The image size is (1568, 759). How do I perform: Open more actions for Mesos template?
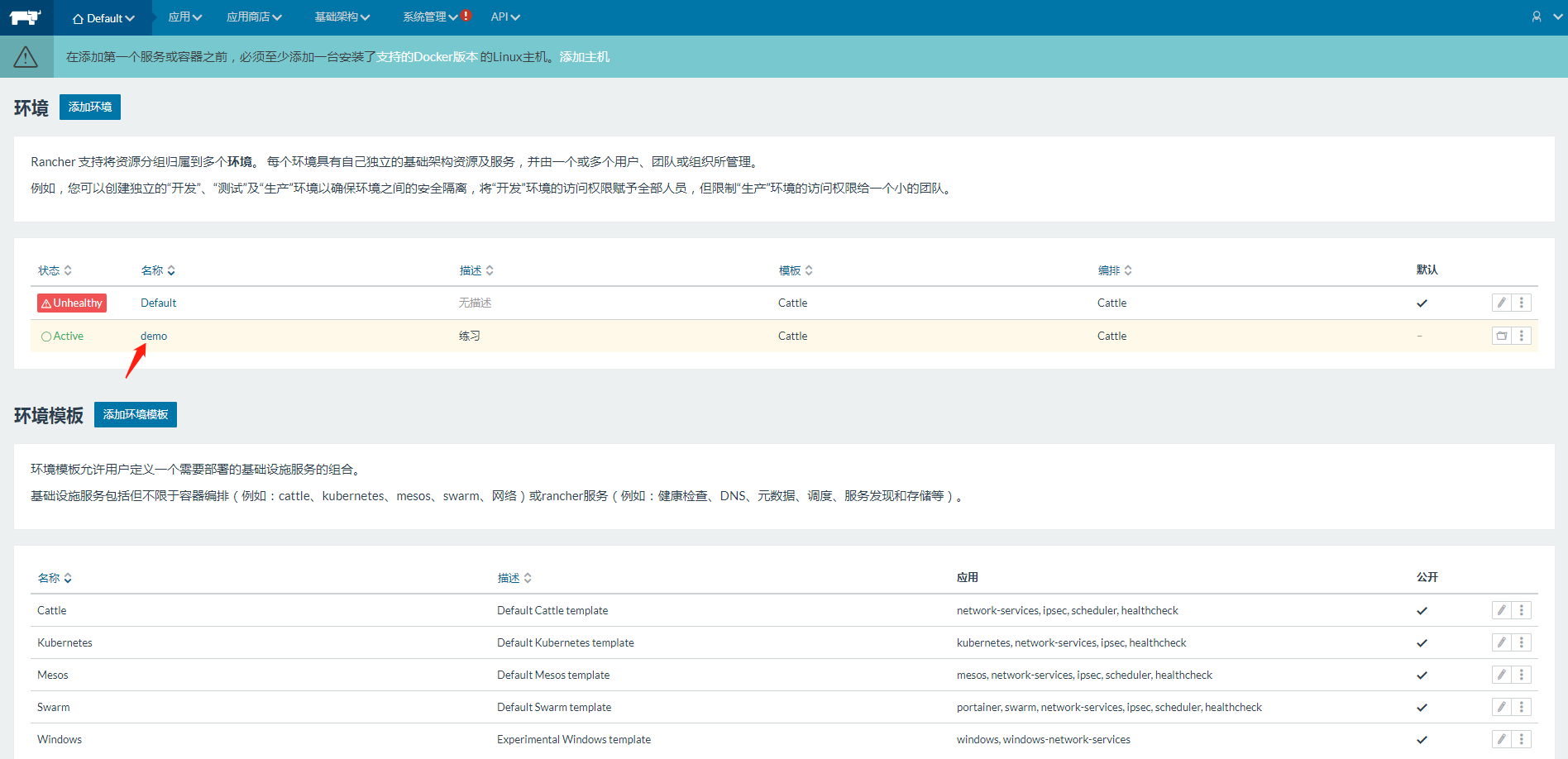point(1522,675)
